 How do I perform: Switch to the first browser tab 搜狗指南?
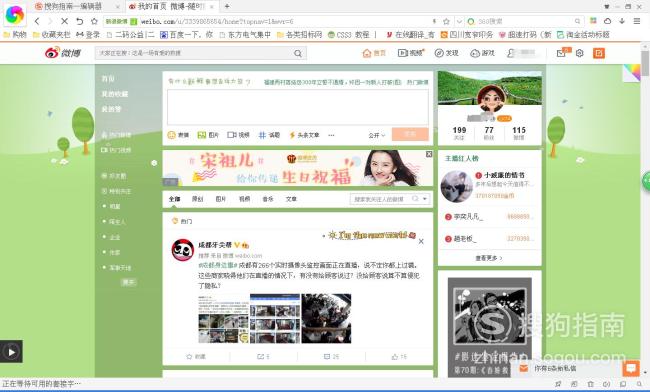click(x=77, y=6)
